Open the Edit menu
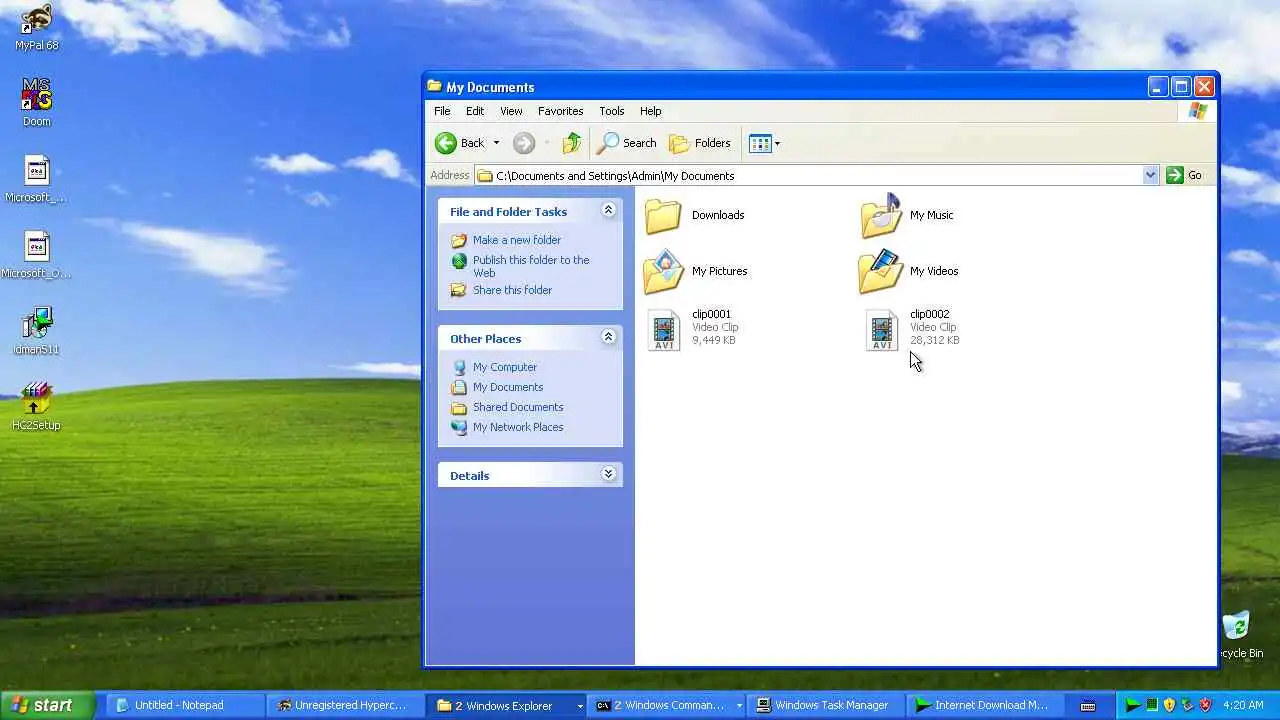This screenshot has width=1280, height=720. (x=475, y=111)
